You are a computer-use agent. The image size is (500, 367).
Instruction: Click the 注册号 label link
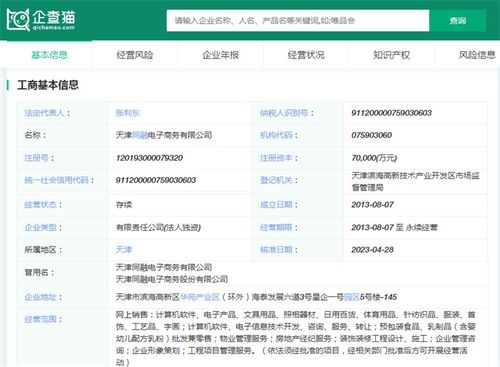[36, 158]
